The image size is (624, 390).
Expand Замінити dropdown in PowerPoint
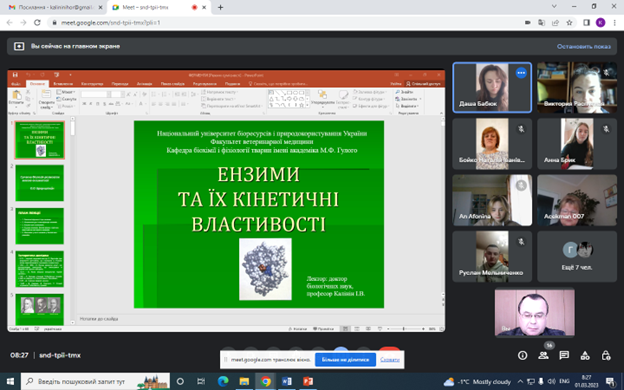pyautogui.click(x=408, y=99)
